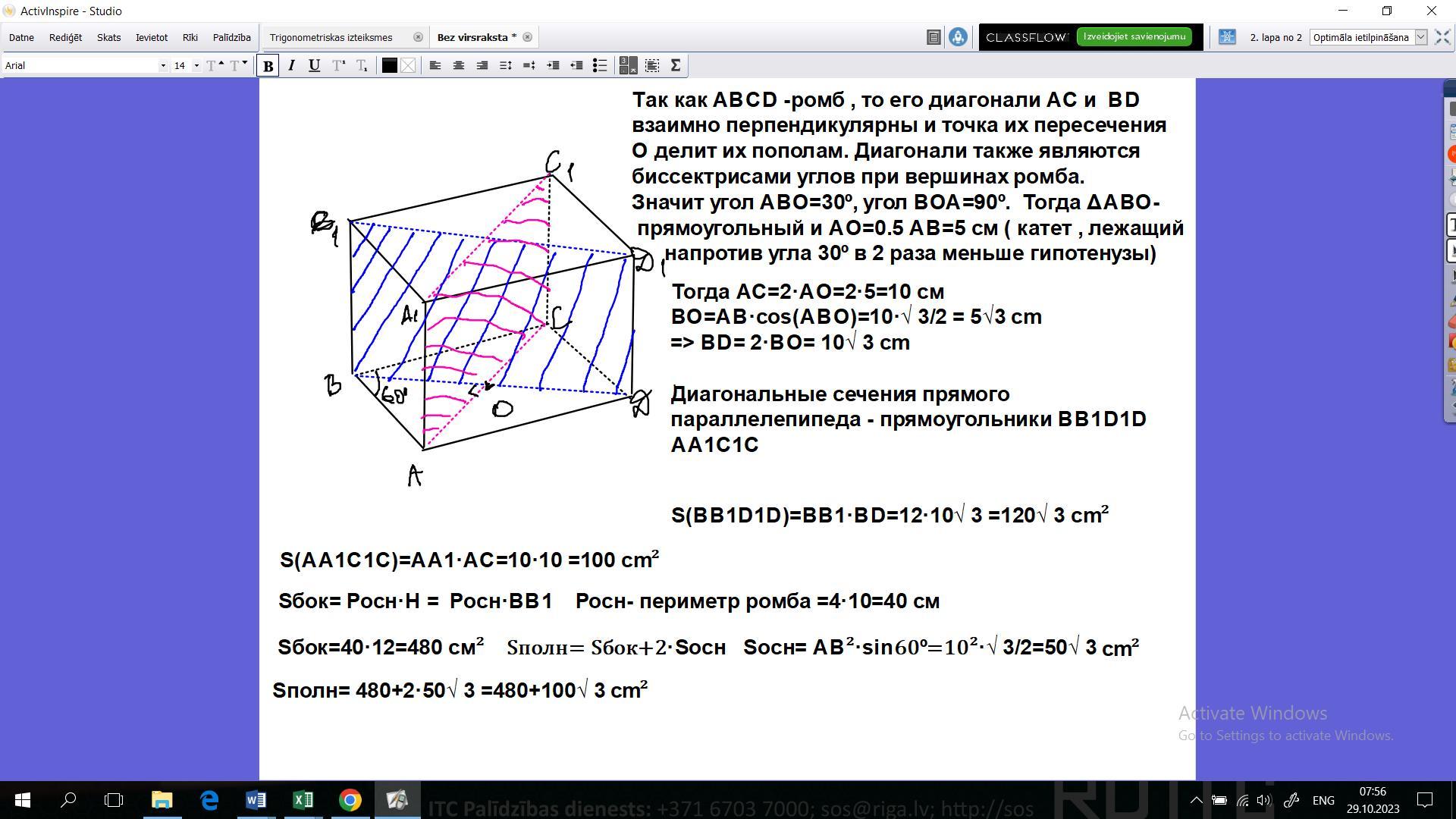Open Excel from the Windows taskbar
1456x819 pixels.
pos(303,800)
